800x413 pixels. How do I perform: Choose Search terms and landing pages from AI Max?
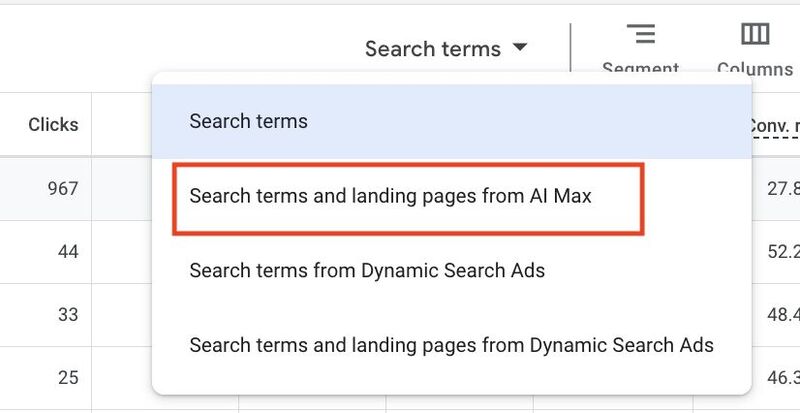click(x=390, y=196)
